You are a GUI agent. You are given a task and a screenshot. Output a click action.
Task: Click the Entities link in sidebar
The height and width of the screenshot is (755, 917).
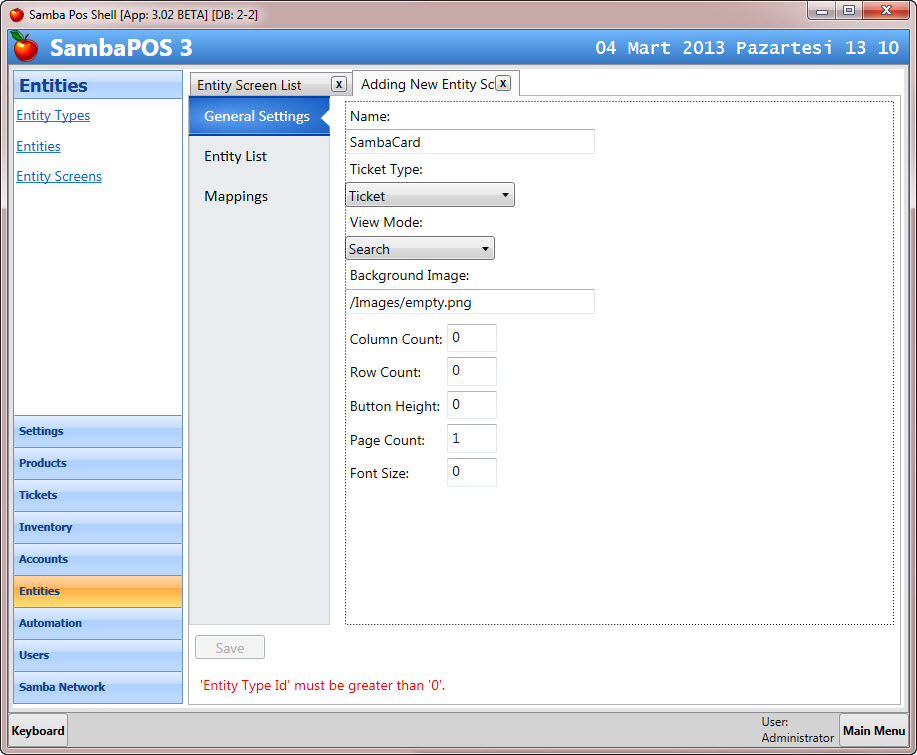[x=38, y=146]
